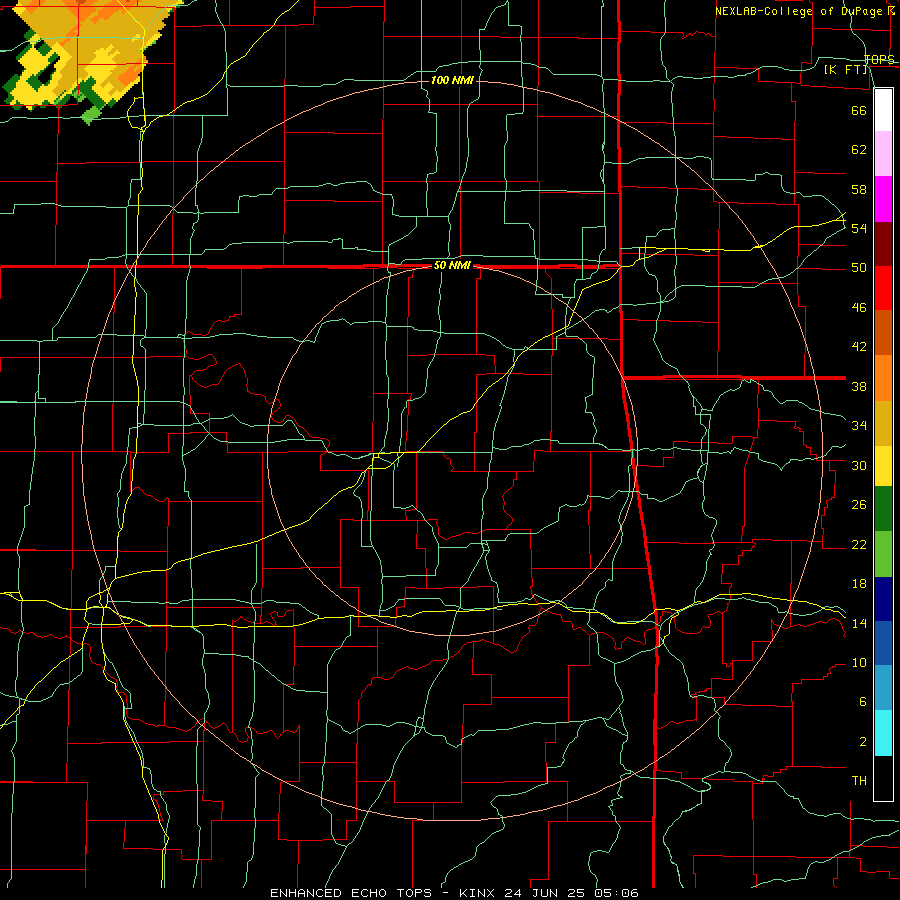Pick the light blue legend swatch
Image resolution: width=900 pixels, height=900 pixels.
point(883,688)
